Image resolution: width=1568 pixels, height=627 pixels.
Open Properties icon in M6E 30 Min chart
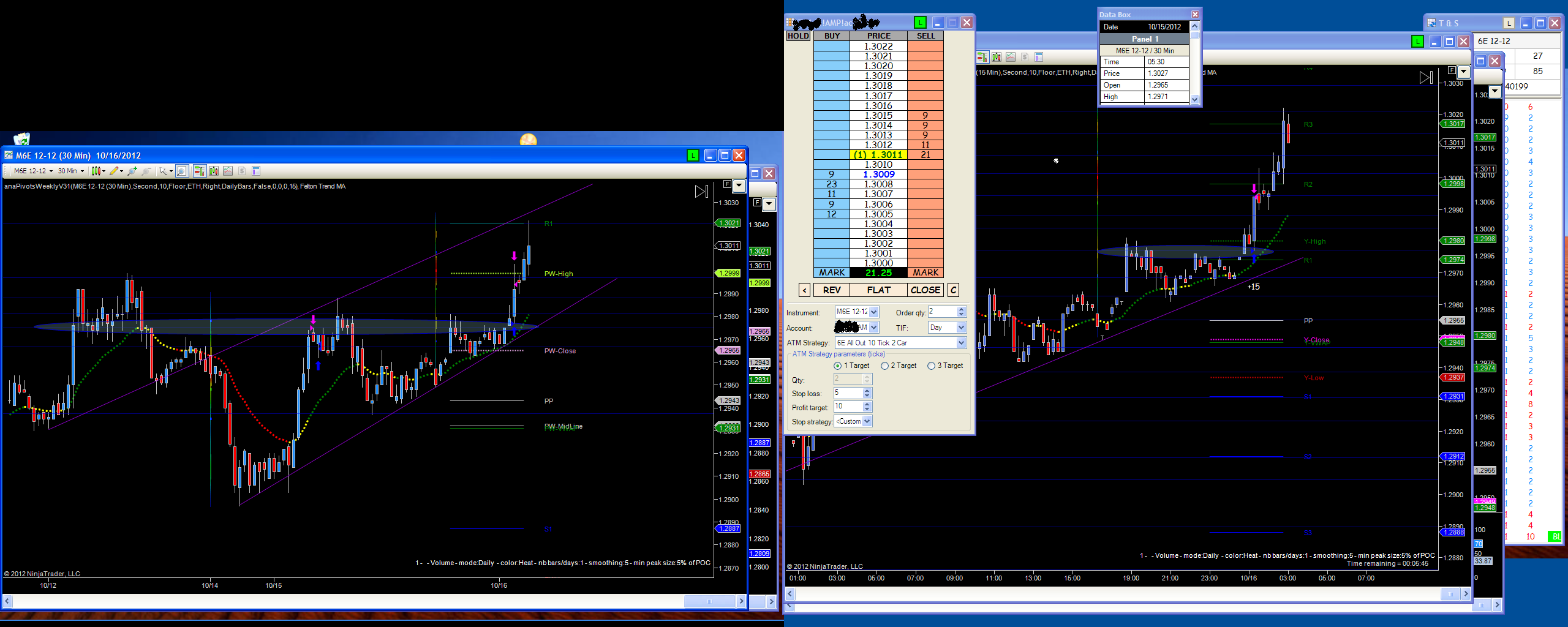click(x=256, y=171)
